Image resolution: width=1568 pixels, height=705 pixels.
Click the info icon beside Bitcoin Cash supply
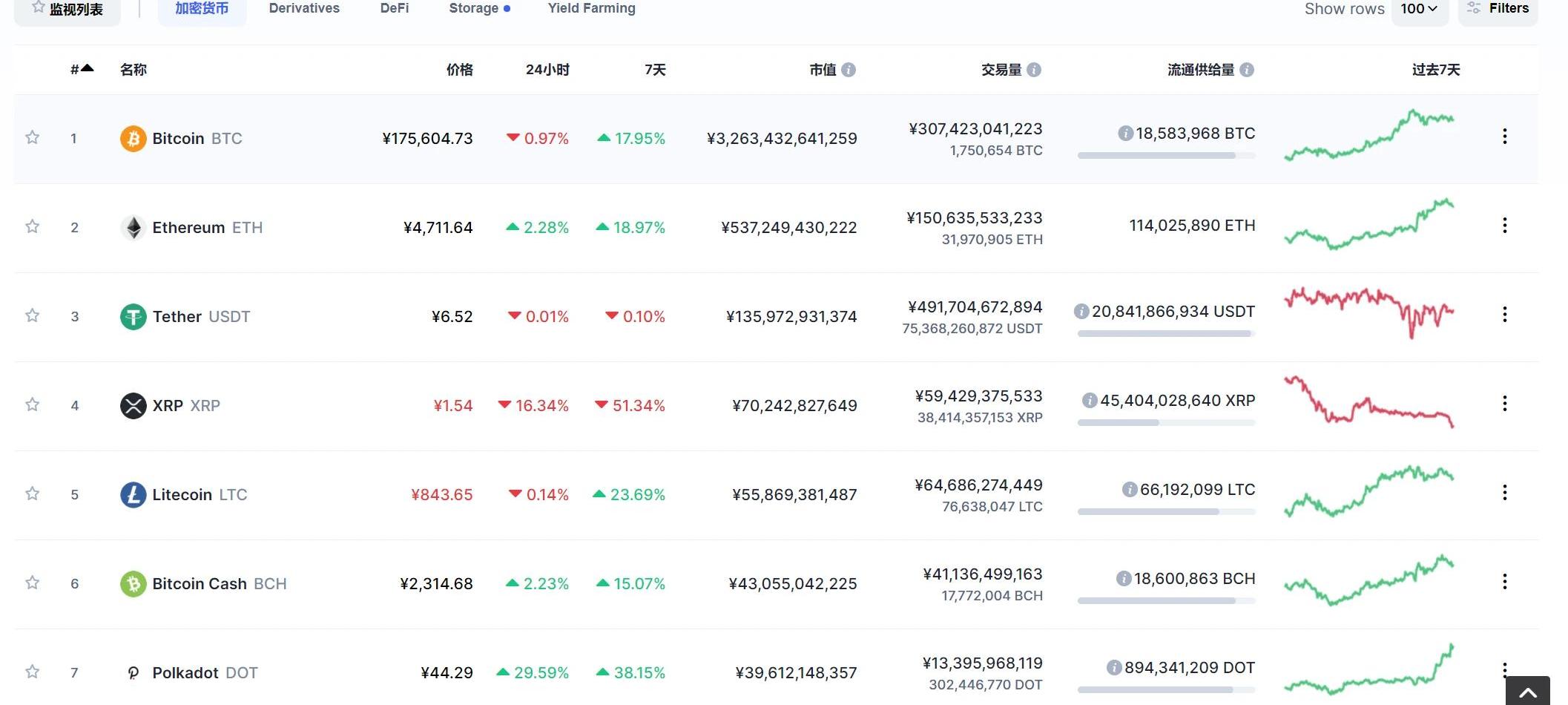pyautogui.click(x=1124, y=579)
